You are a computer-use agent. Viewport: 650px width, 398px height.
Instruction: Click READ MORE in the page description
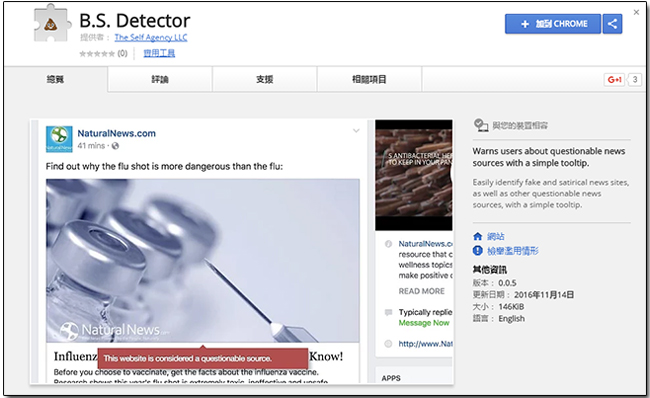pyautogui.click(x=422, y=291)
